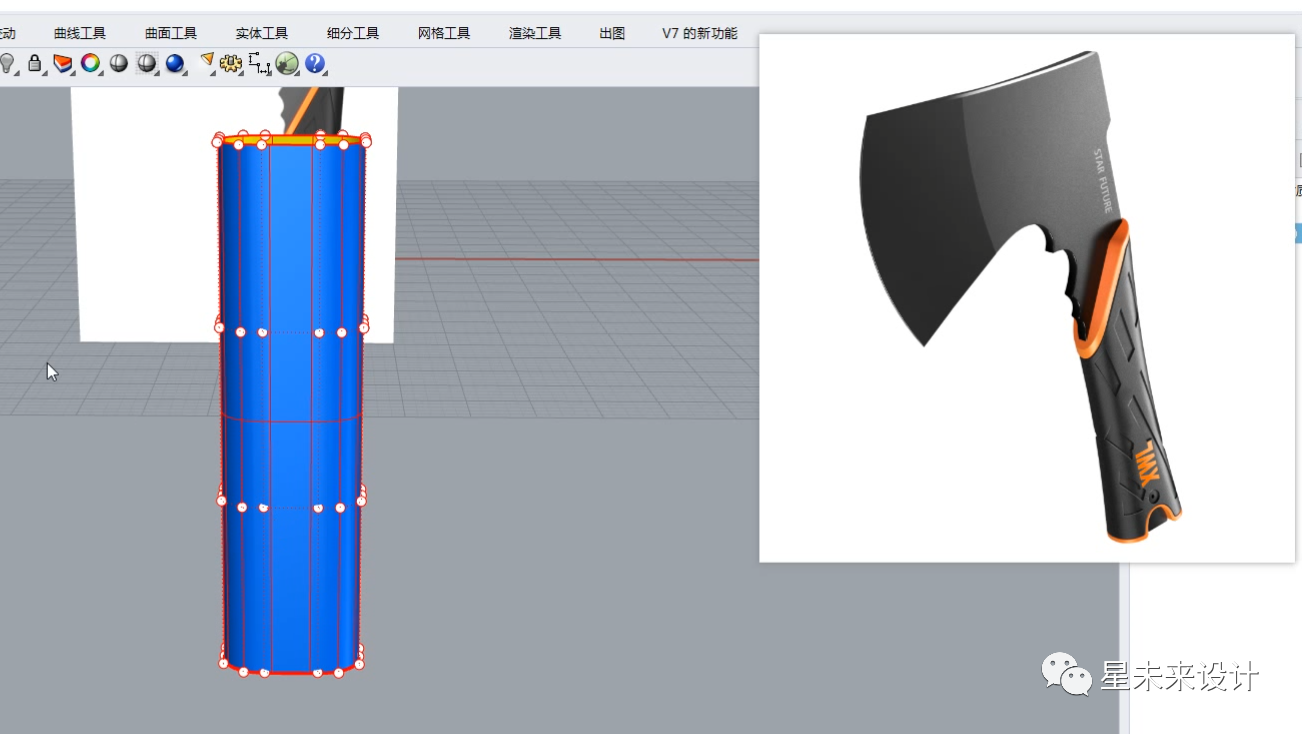Click the color wheel icon
This screenshot has width=1302, height=734.
click(x=91, y=64)
